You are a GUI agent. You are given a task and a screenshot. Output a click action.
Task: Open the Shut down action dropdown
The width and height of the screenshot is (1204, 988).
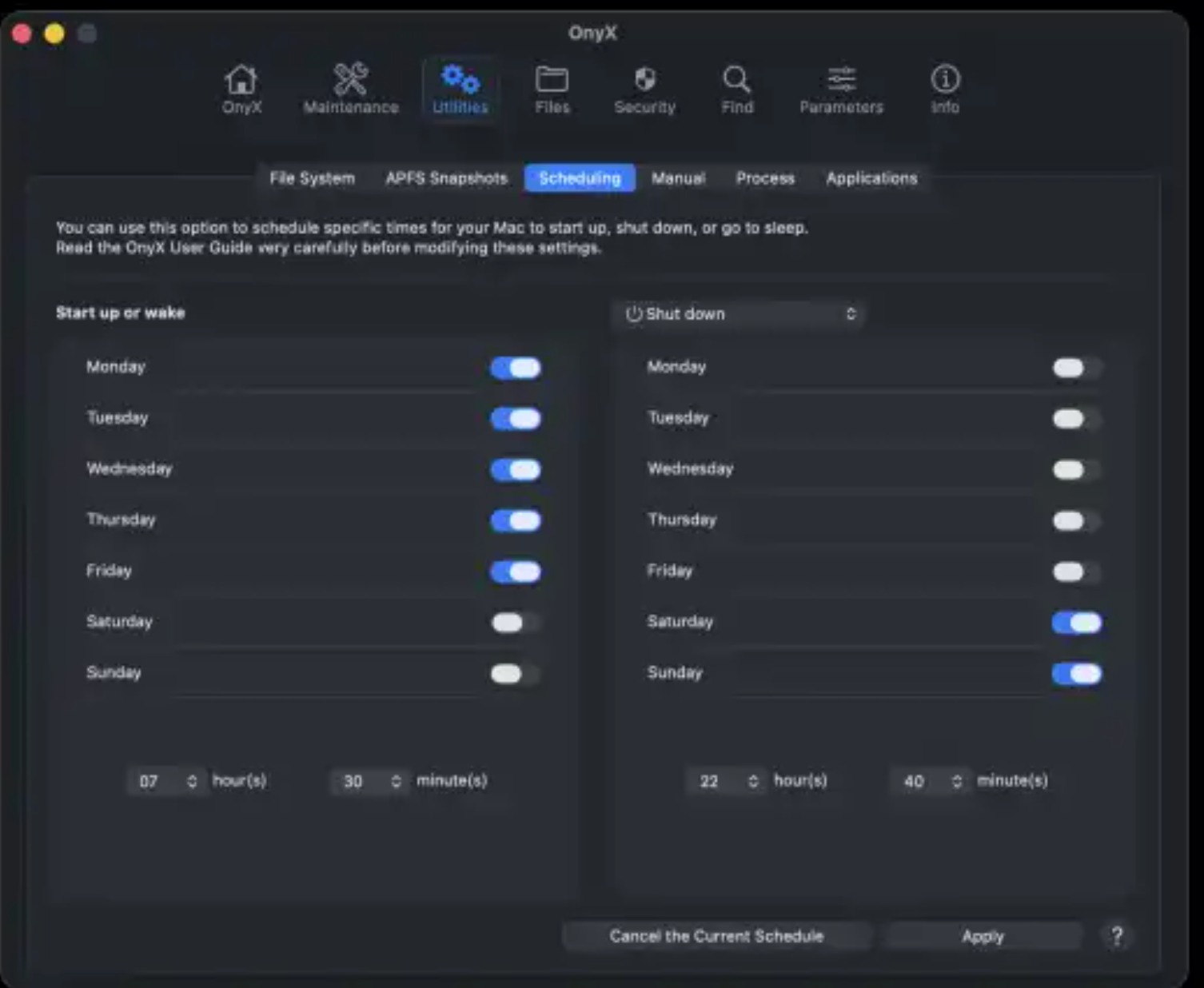coord(738,314)
